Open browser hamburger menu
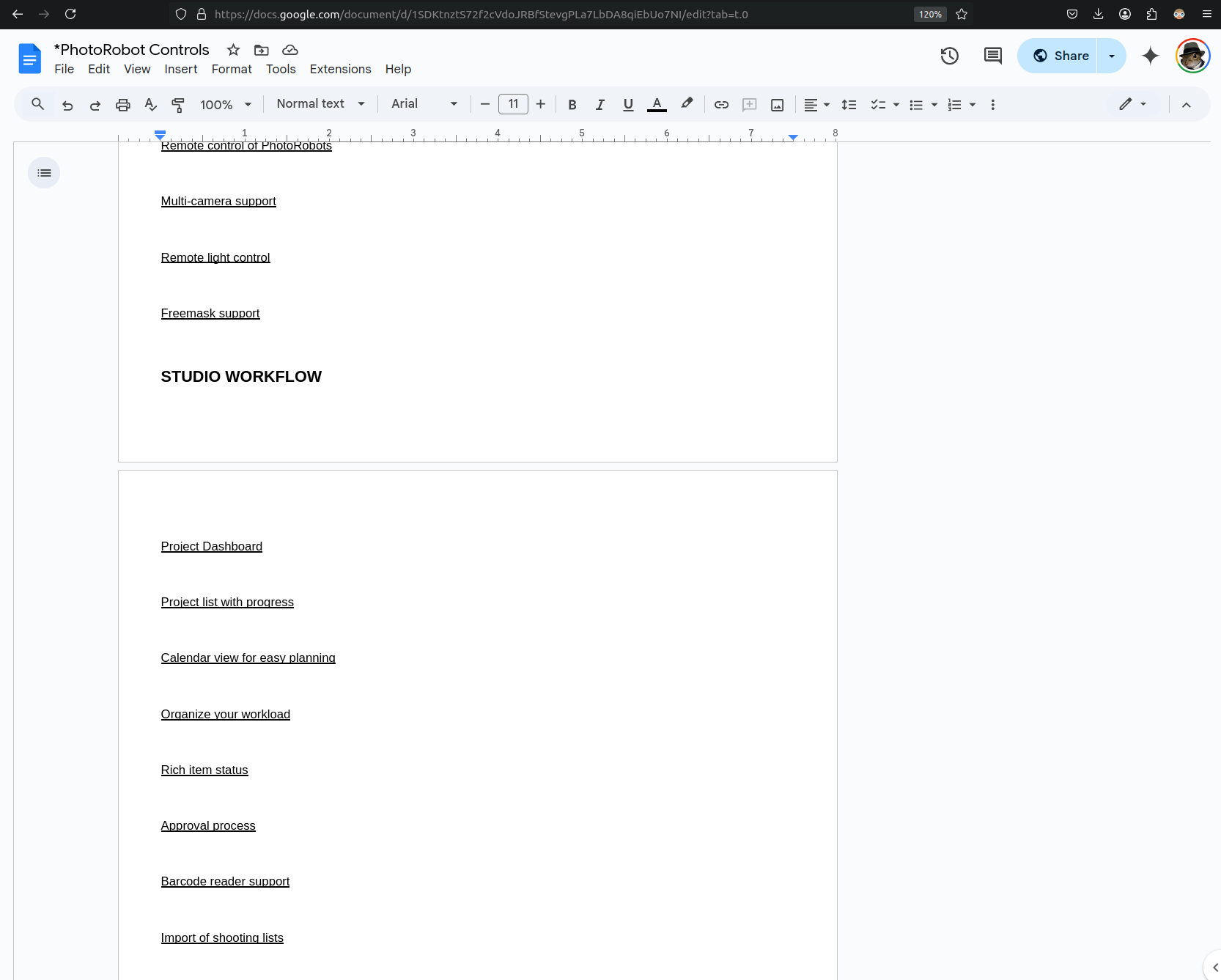The image size is (1221, 980). click(1206, 14)
